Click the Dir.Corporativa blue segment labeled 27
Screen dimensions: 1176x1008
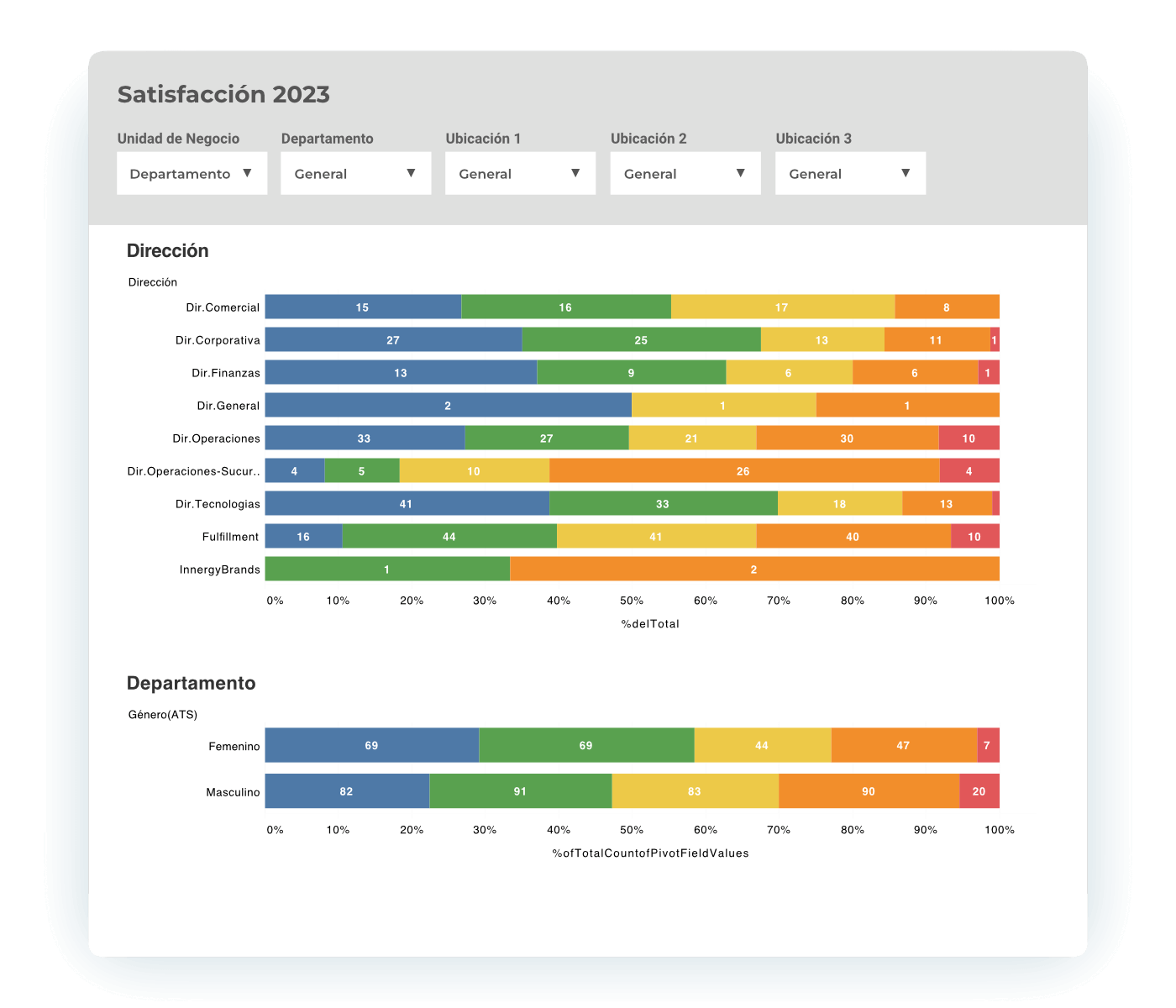click(x=393, y=339)
